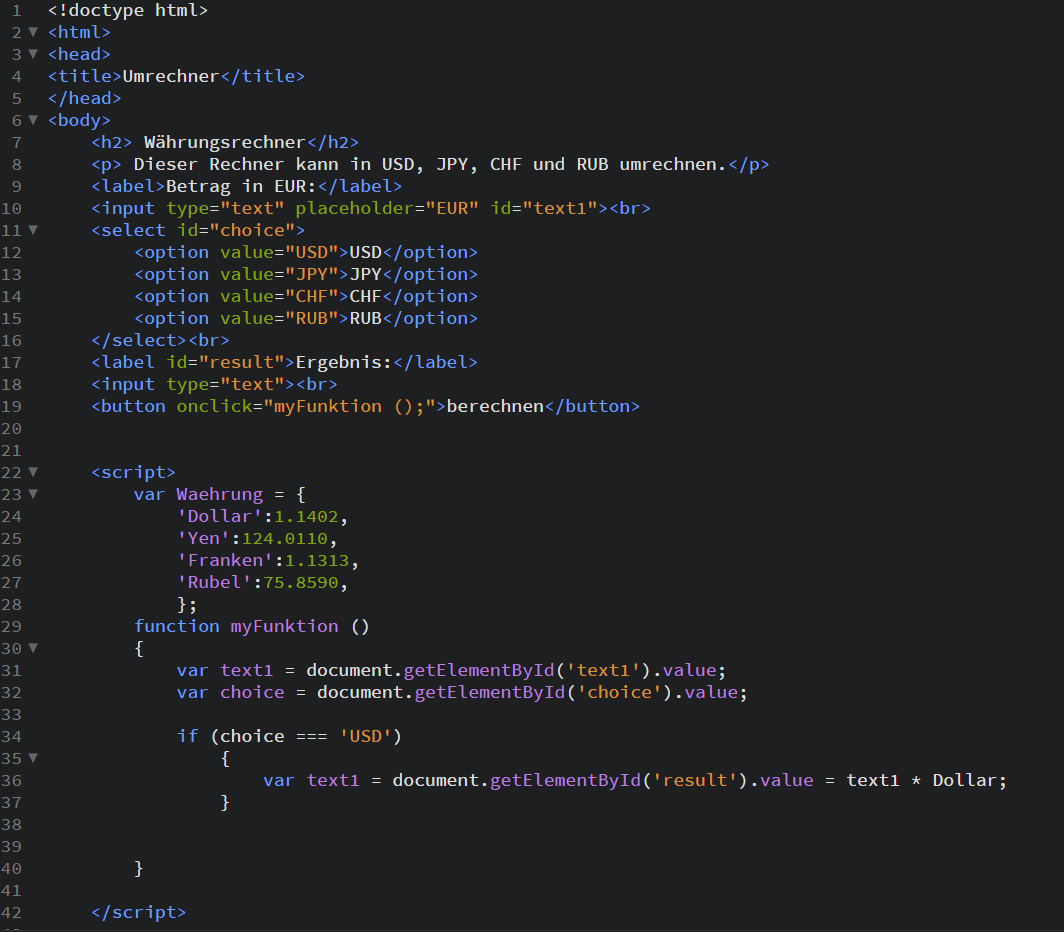Click the id value "text1" on line 10
Viewport: 1064px width, 932px height.
[560, 208]
